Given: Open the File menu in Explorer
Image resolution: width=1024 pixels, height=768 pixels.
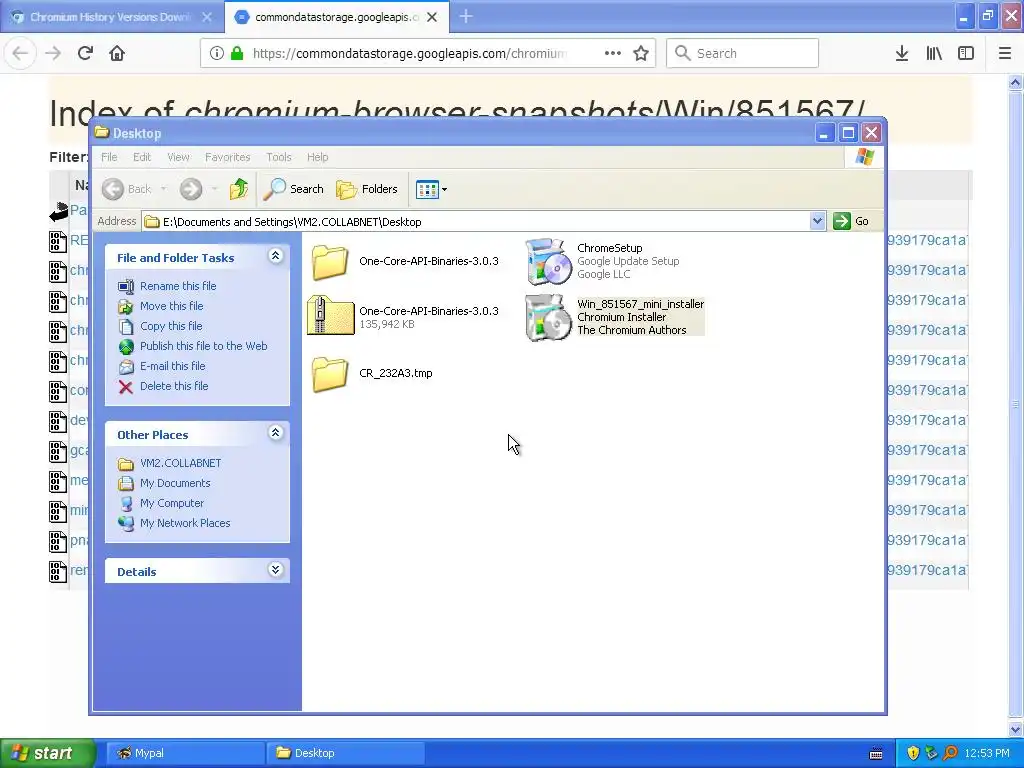Looking at the screenshot, I should [109, 157].
